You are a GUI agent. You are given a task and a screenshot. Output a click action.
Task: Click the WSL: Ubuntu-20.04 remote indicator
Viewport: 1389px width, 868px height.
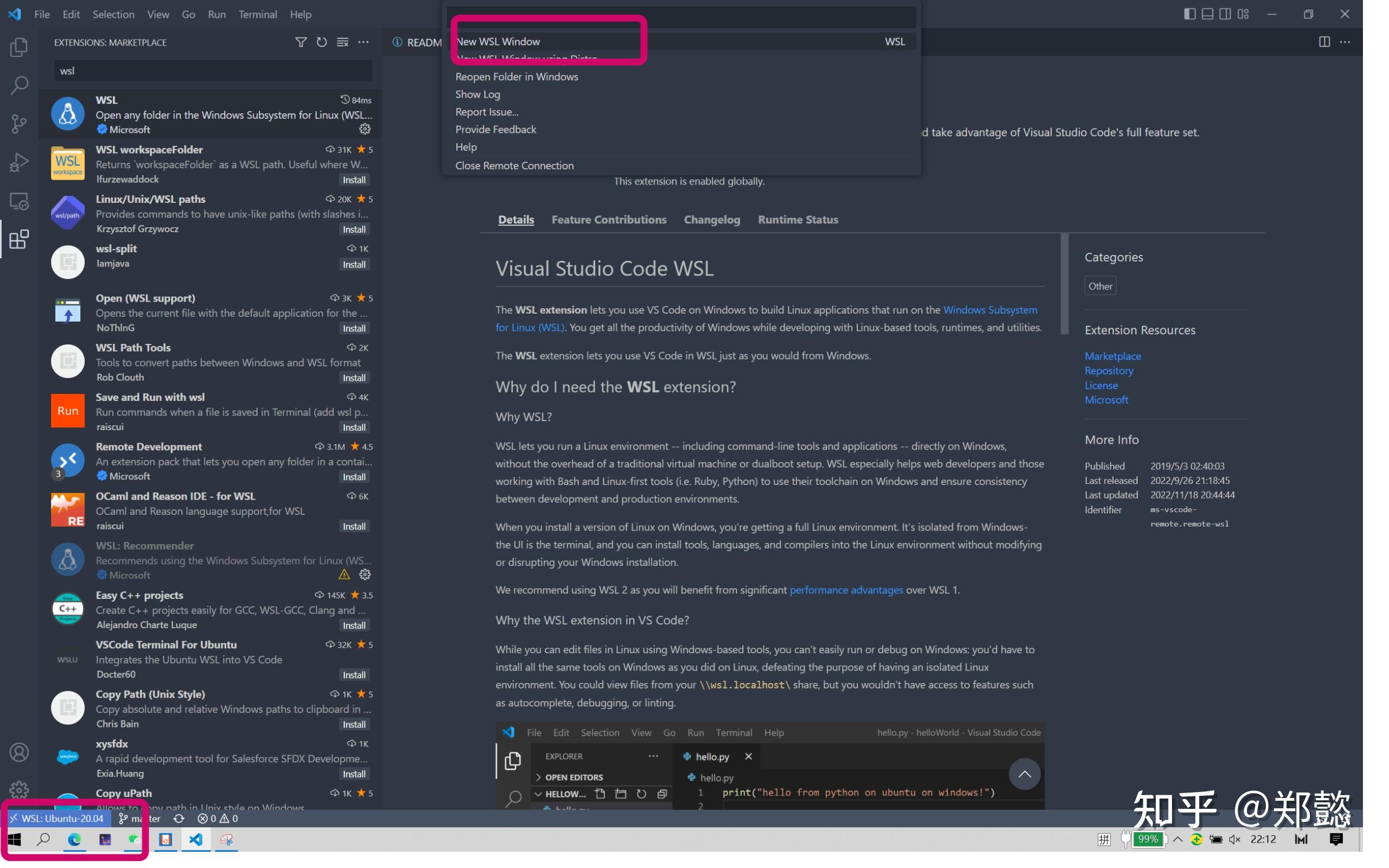(x=57, y=819)
